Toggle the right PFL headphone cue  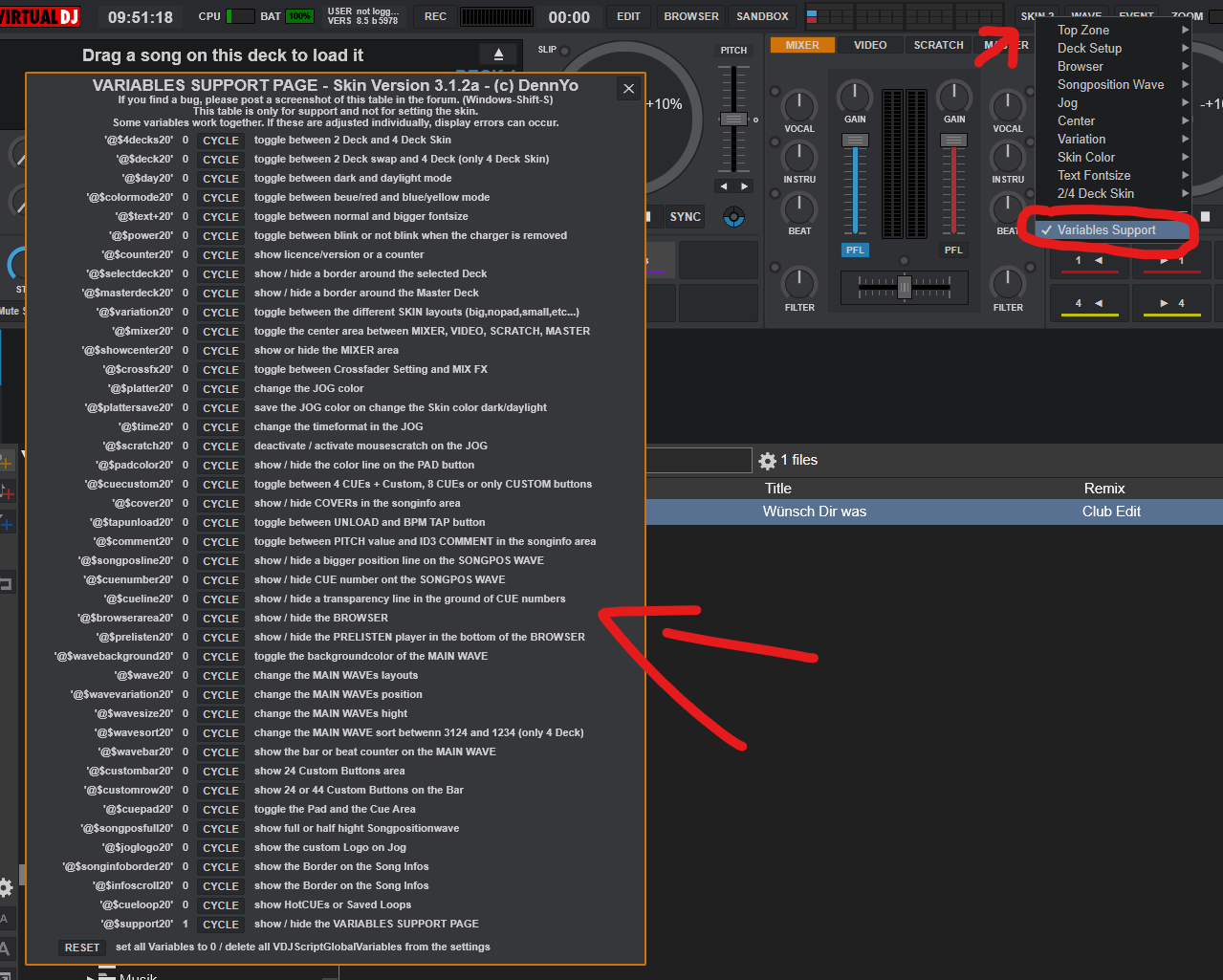(953, 250)
